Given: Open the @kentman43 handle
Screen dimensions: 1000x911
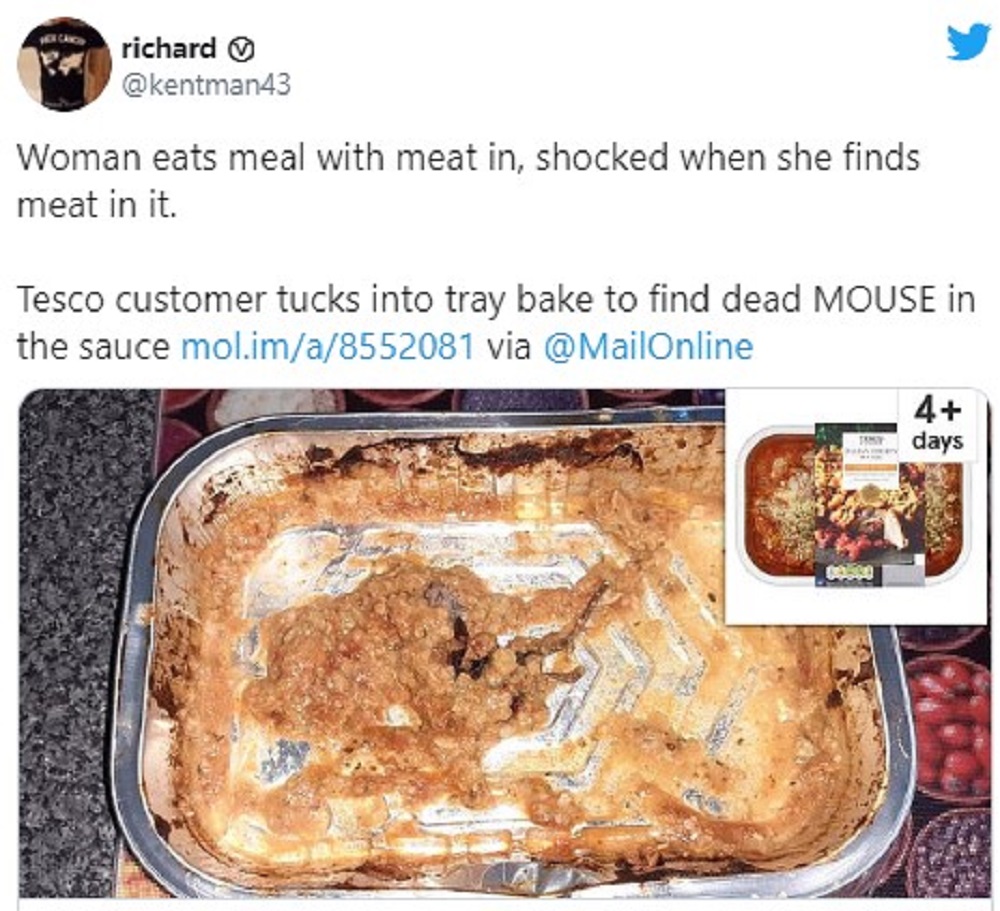Looking at the screenshot, I should point(205,84).
